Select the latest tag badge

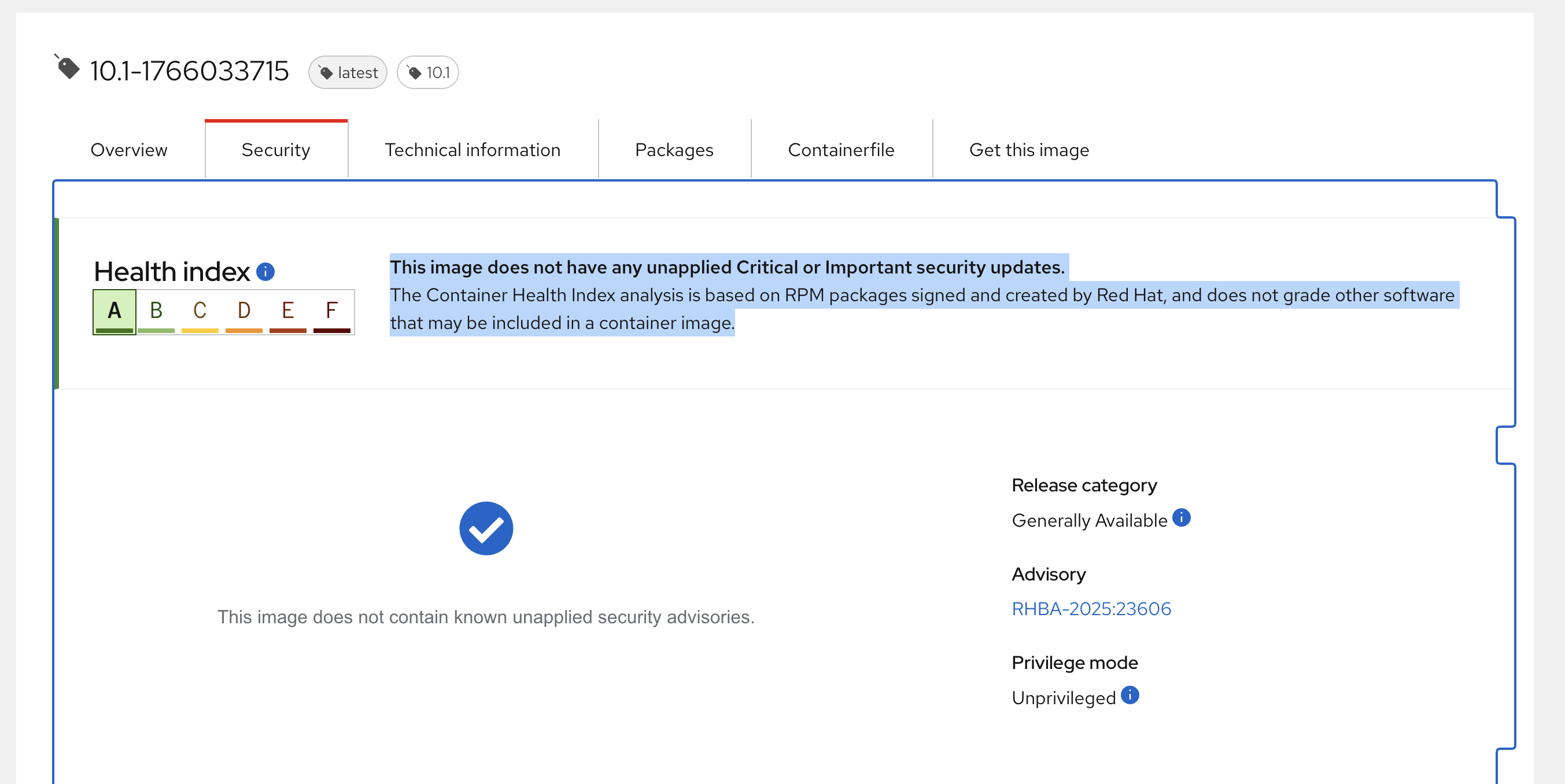tap(348, 73)
